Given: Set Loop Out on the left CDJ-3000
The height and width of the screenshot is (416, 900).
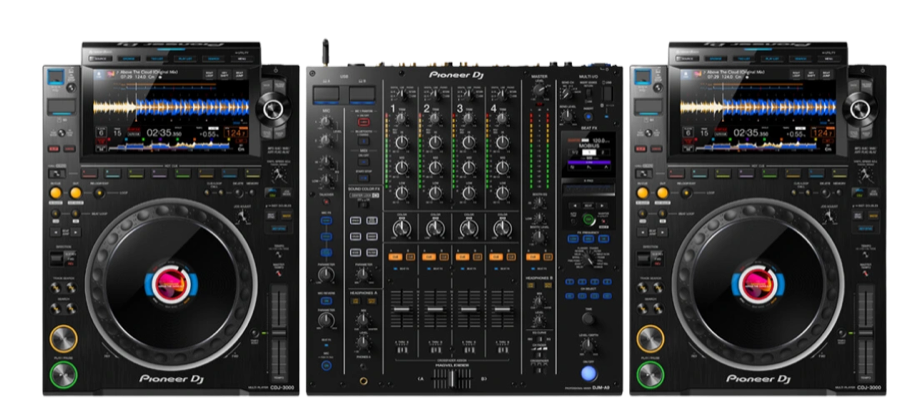Looking at the screenshot, I should click(x=75, y=193).
